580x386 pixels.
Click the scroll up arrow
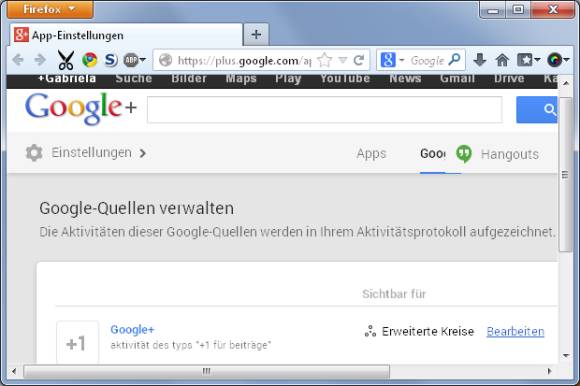(x=566, y=84)
